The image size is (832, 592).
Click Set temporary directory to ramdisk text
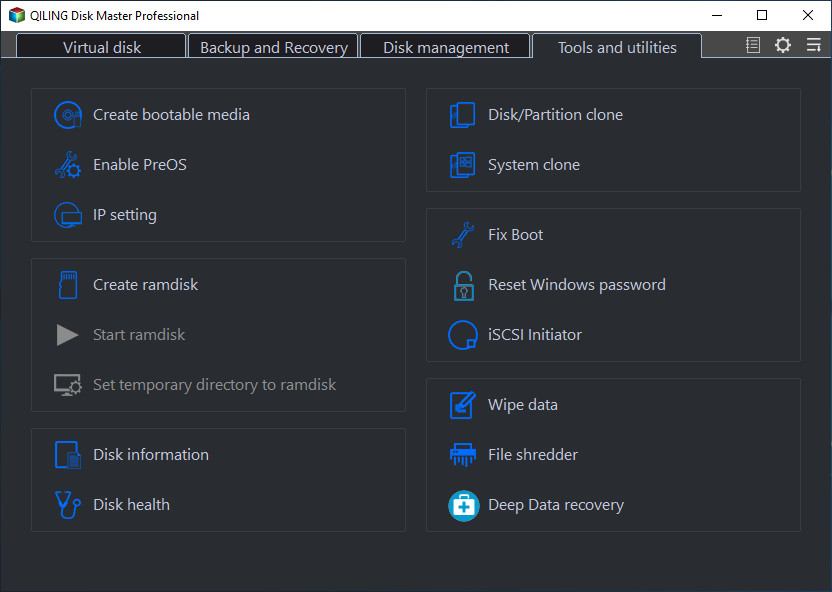point(214,385)
